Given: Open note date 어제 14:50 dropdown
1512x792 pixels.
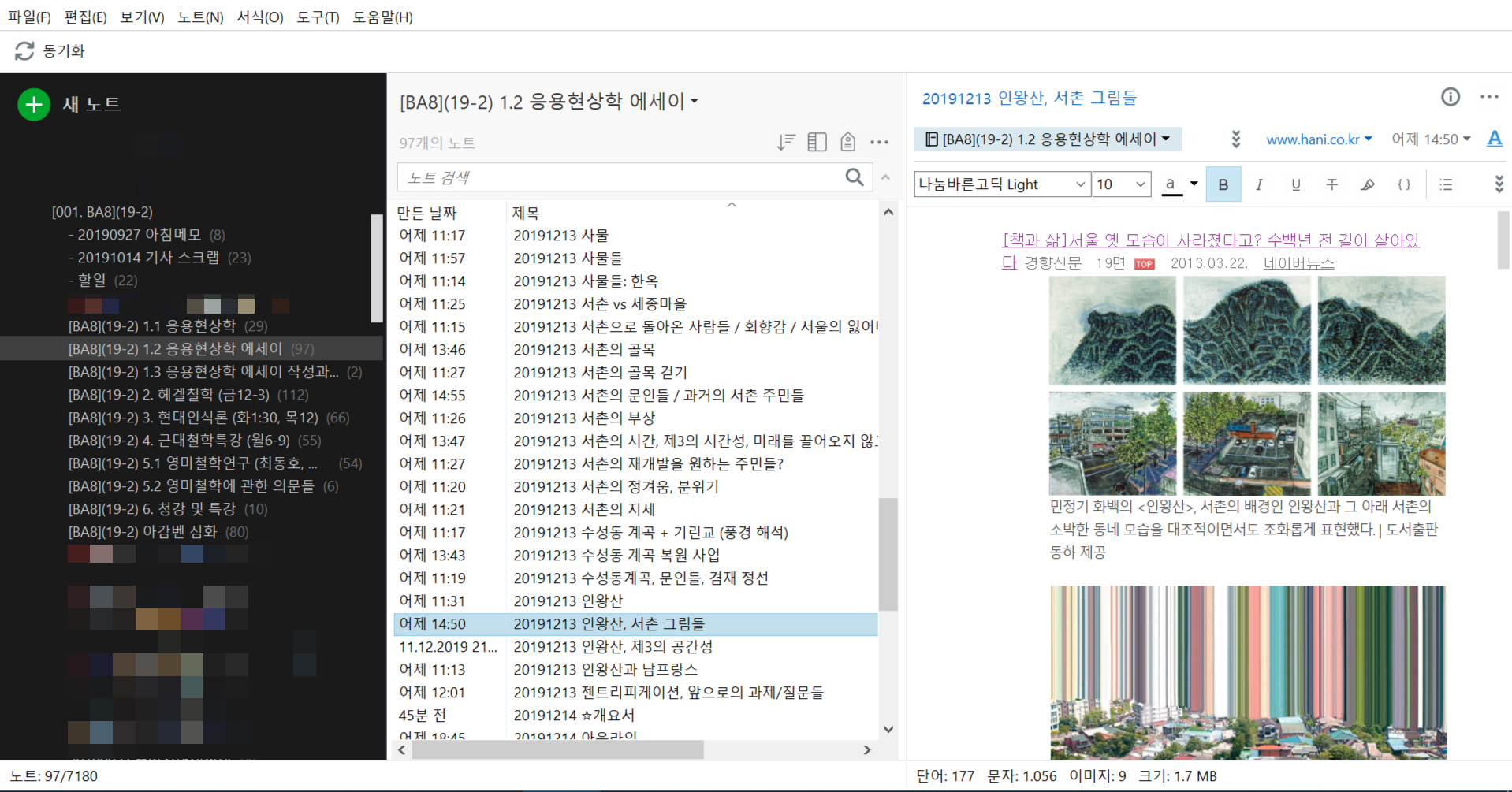Looking at the screenshot, I should pyautogui.click(x=1431, y=139).
